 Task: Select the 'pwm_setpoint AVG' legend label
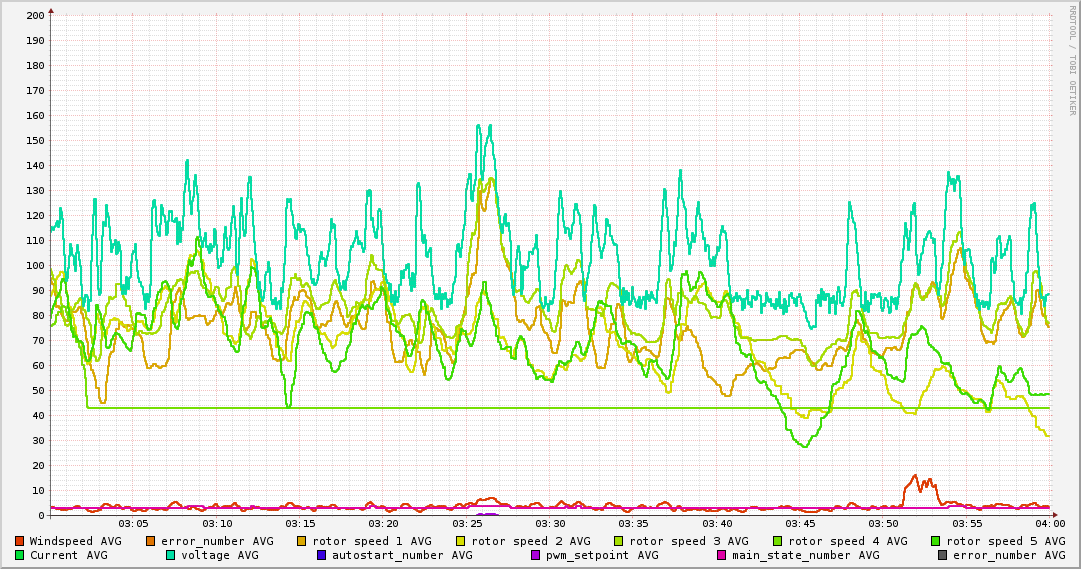coord(603,555)
